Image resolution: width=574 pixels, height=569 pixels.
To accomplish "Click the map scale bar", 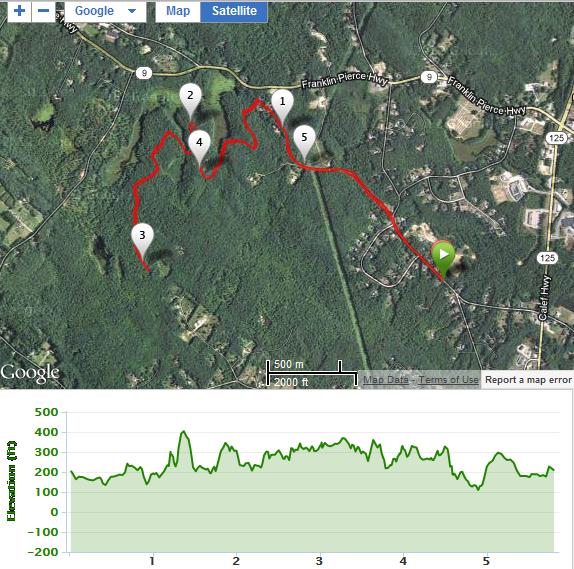I will click(312, 373).
